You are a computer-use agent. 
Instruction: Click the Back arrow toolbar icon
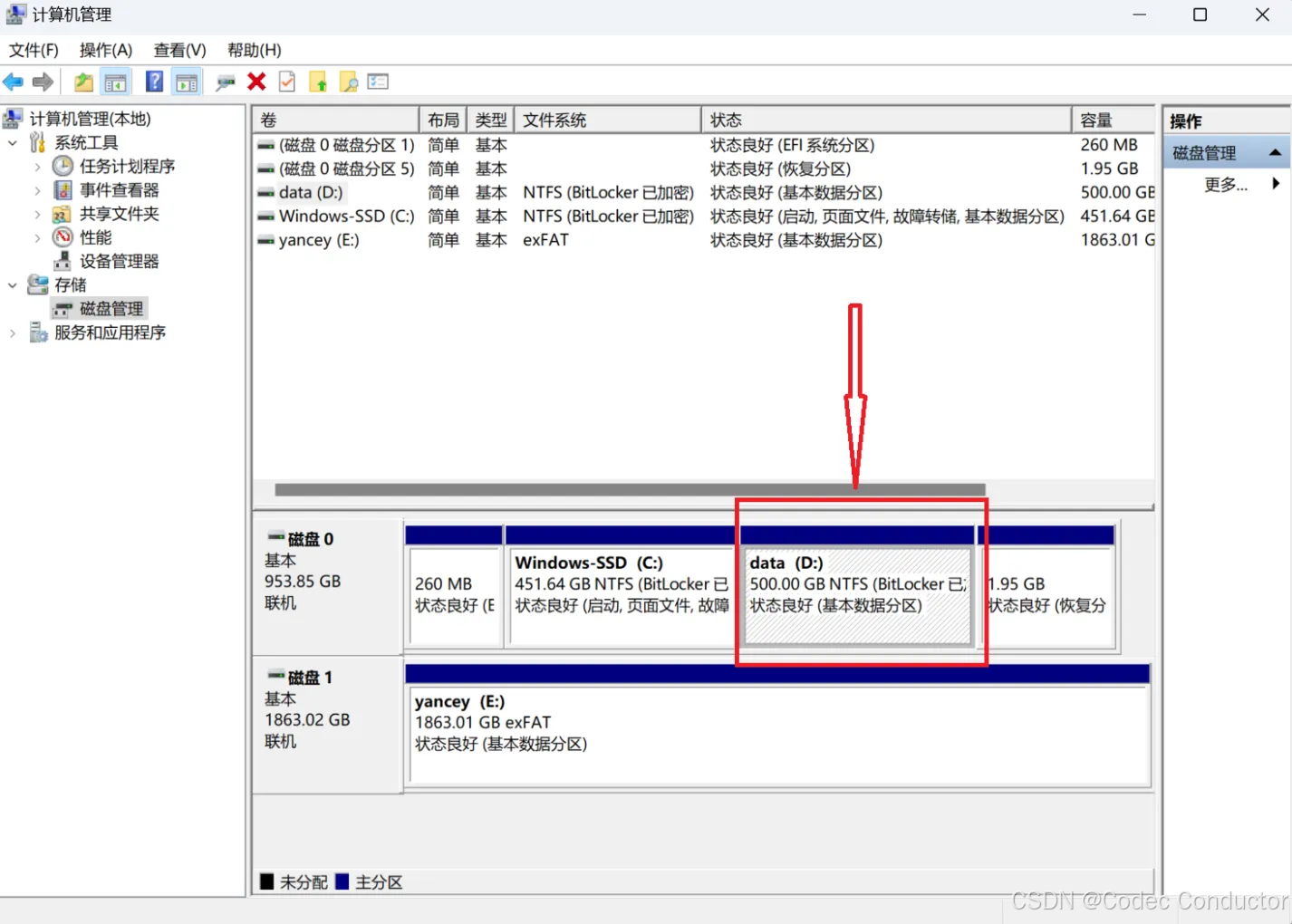click(x=13, y=82)
